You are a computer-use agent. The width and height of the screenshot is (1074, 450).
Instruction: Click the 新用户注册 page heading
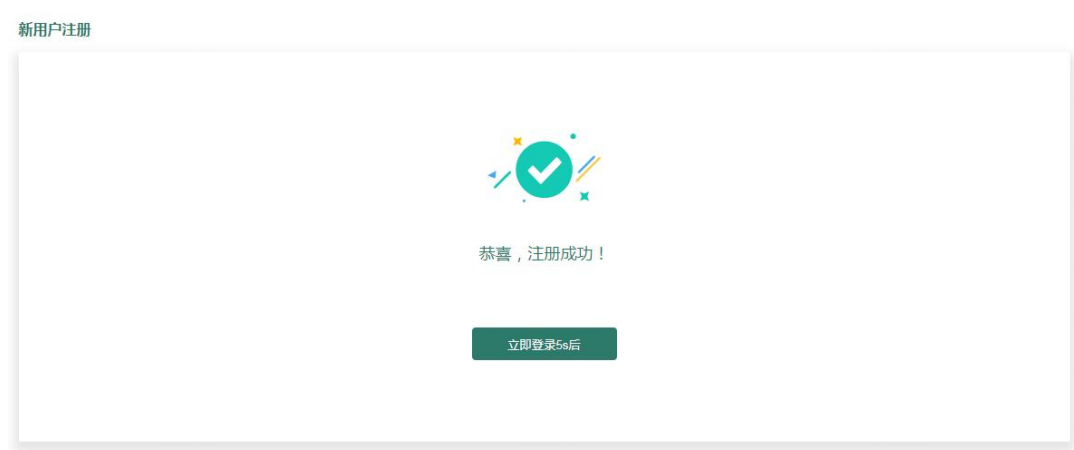tap(55, 29)
